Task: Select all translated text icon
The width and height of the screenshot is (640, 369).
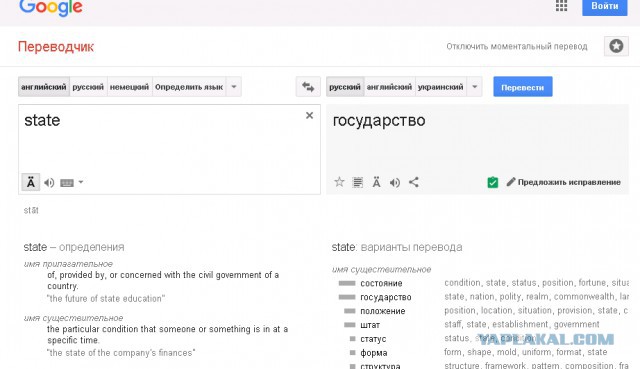Action: pos(358,182)
